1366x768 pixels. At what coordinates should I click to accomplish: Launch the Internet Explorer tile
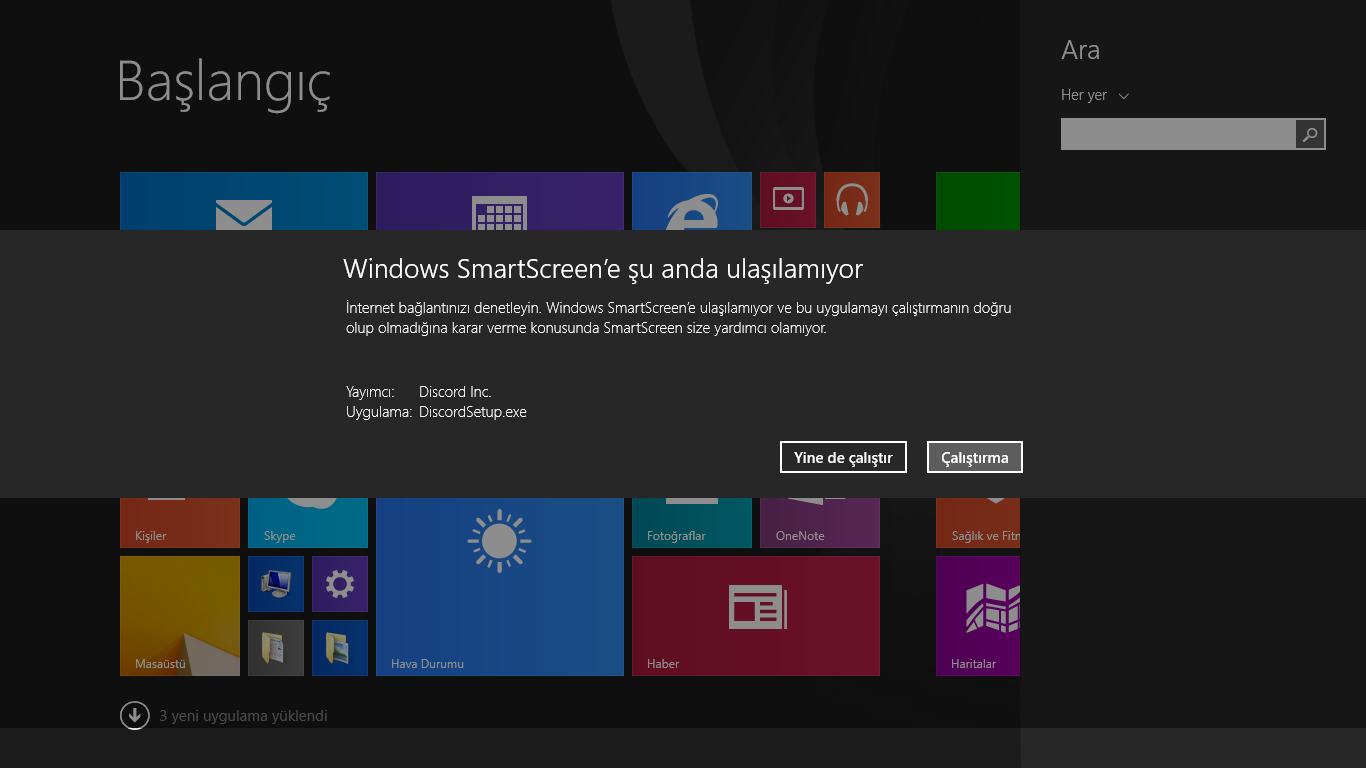tap(692, 201)
